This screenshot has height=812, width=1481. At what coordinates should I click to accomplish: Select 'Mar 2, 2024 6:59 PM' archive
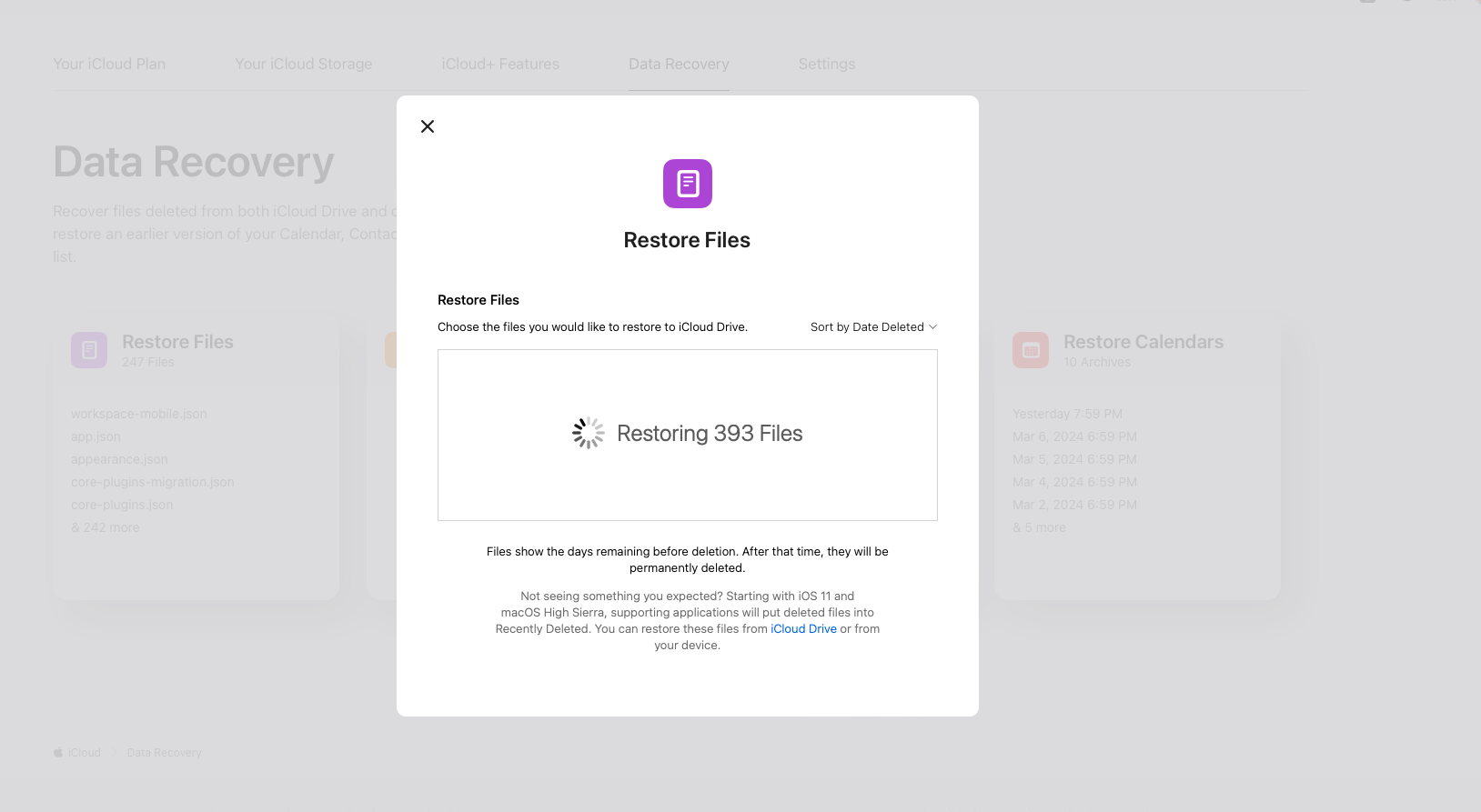point(1074,505)
